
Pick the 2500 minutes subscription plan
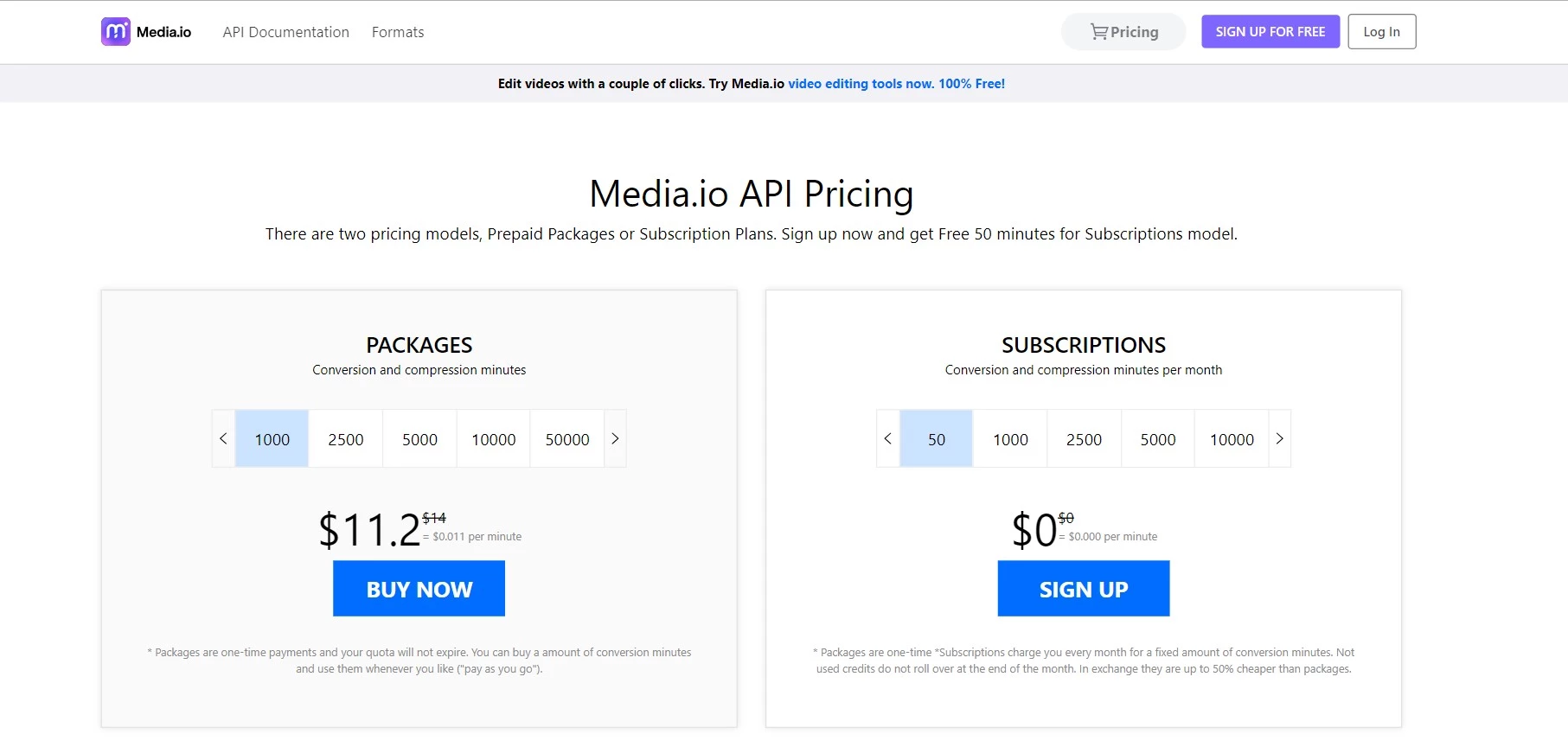point(1084,439)
